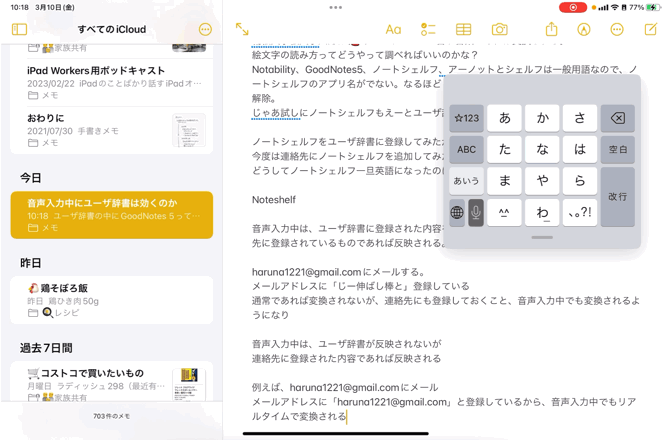Activate the markup pen tool
This screenshot has width=671, height=440.
pyautogui.click(x=584, y=30)
